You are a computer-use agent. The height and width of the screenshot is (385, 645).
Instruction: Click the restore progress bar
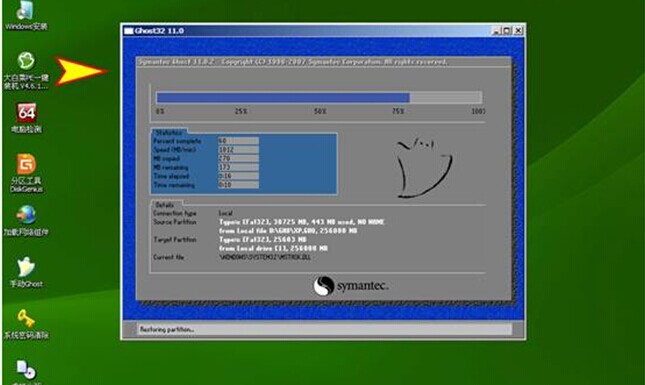[x=319, y=97]
